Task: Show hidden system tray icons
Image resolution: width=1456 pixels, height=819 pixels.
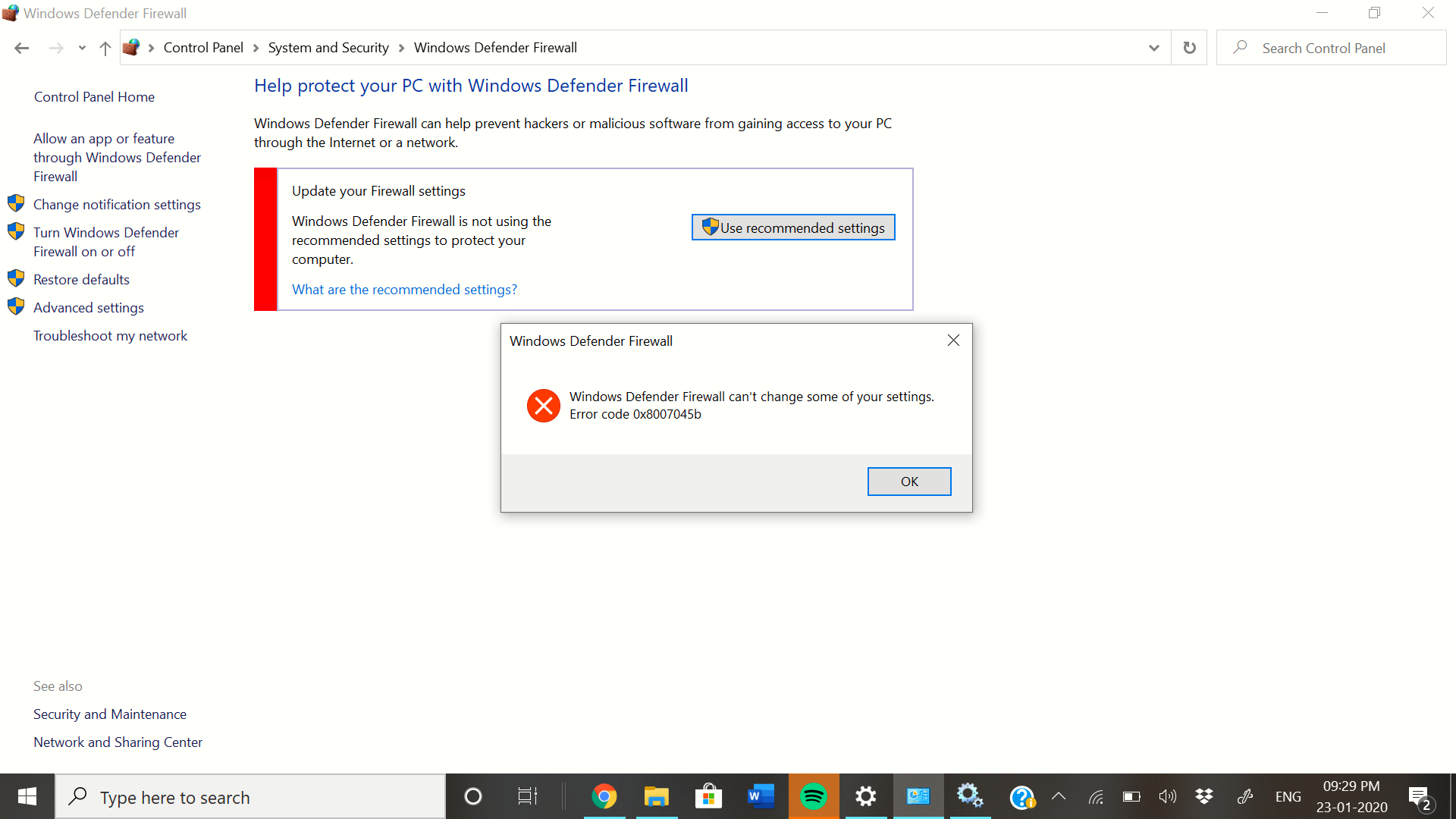Action: (1059, 796)
